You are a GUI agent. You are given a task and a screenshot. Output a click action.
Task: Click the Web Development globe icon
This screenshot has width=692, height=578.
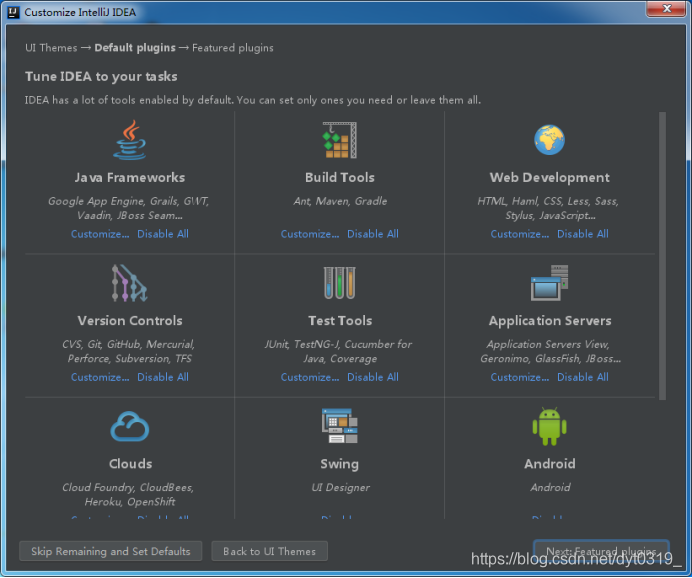[x=549, y=140]
